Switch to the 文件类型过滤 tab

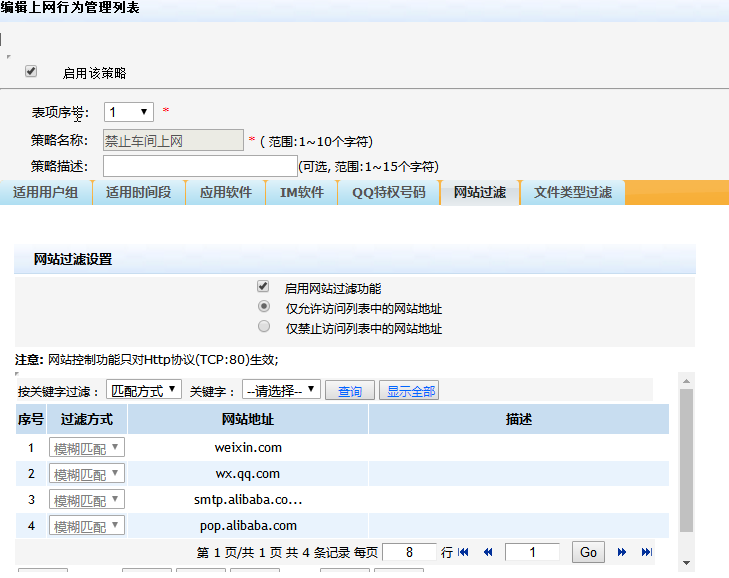[x=572, y=193]
